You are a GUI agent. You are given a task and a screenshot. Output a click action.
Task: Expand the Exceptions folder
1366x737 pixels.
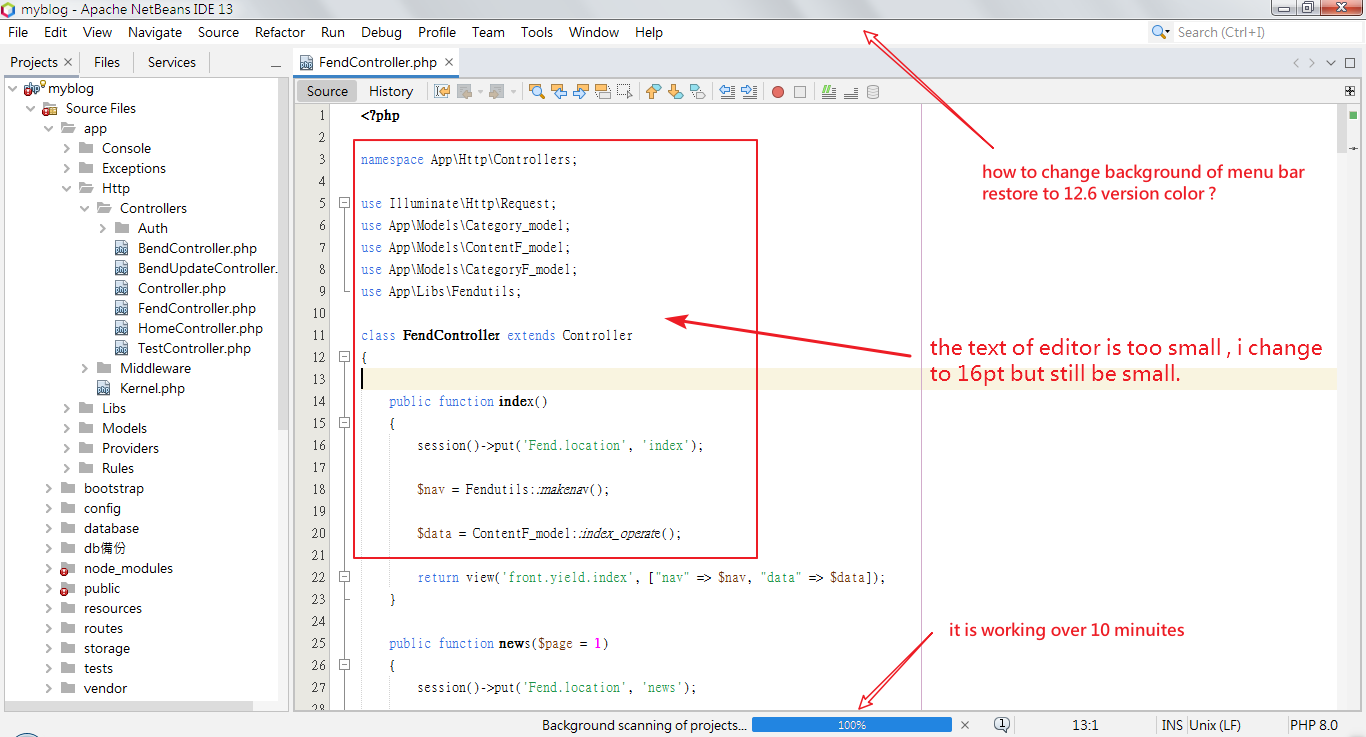click(66, 168)
